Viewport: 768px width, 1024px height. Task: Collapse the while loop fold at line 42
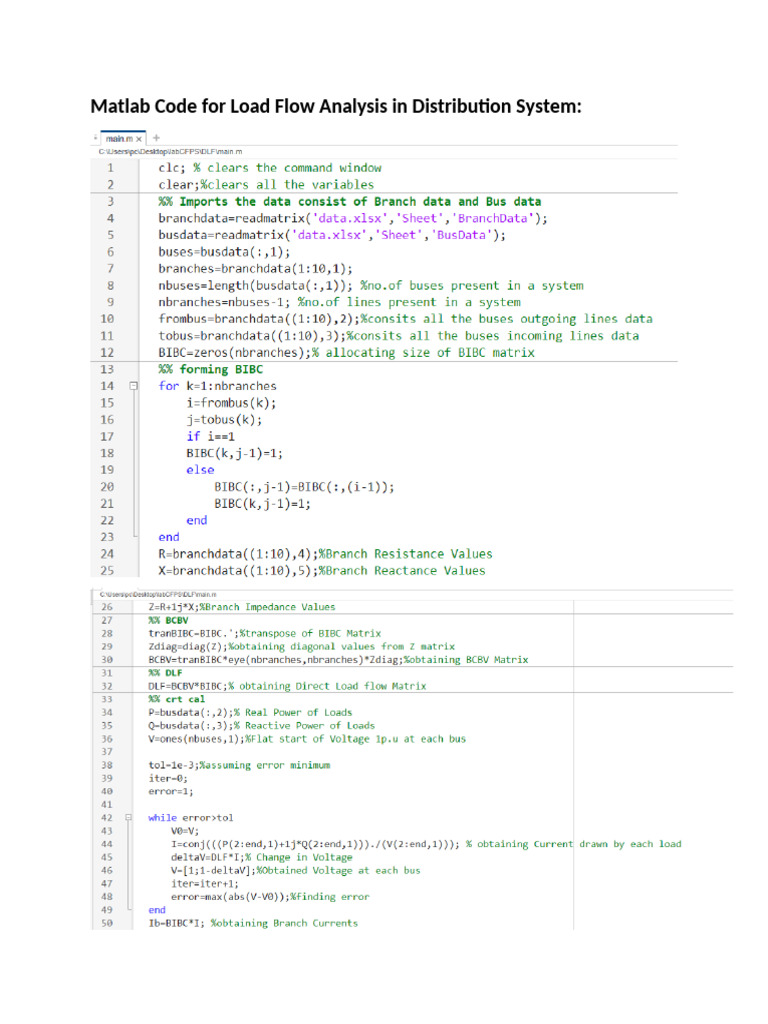point(128,818)
